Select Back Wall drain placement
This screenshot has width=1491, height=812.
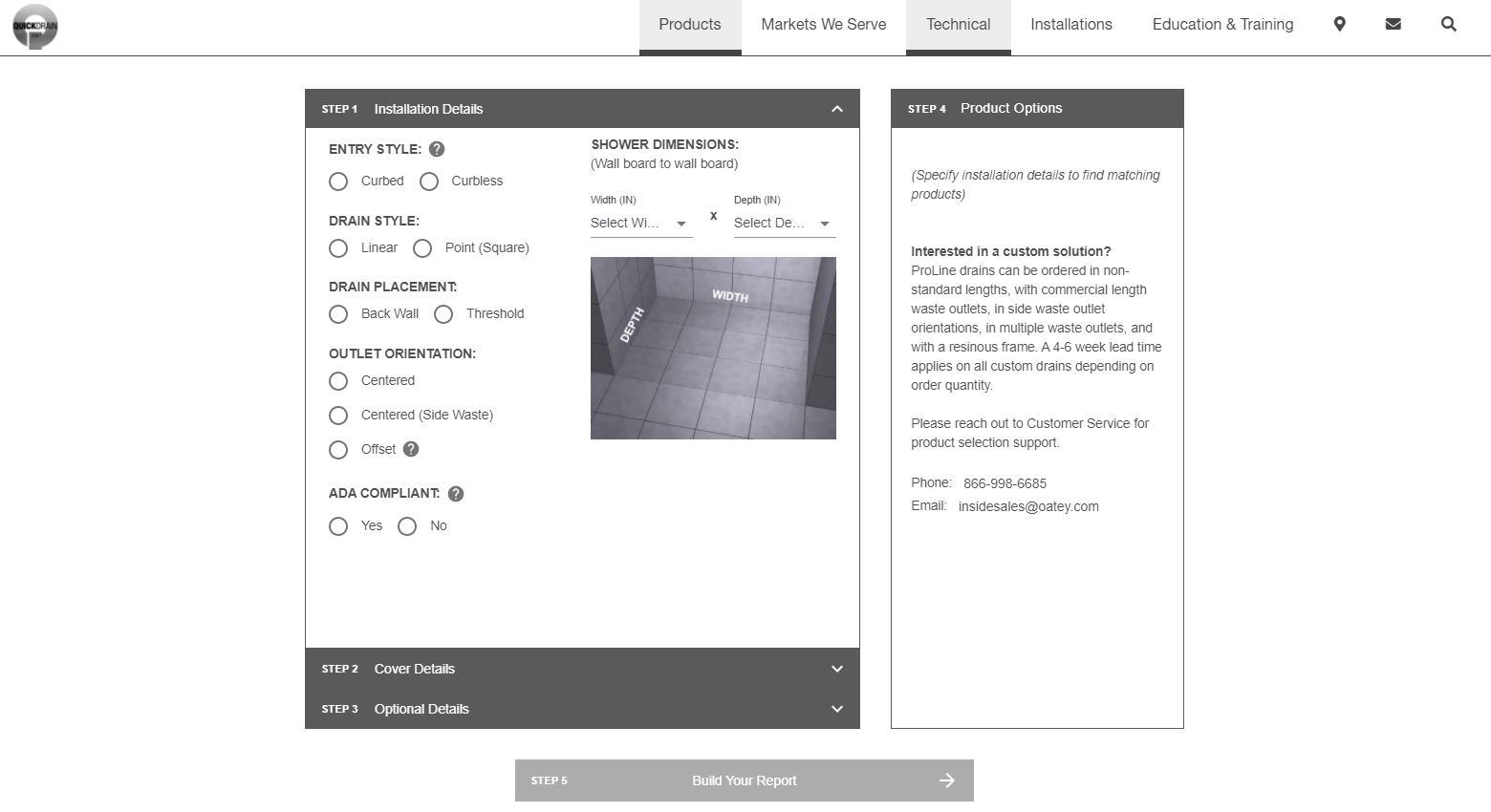point(338,314)
